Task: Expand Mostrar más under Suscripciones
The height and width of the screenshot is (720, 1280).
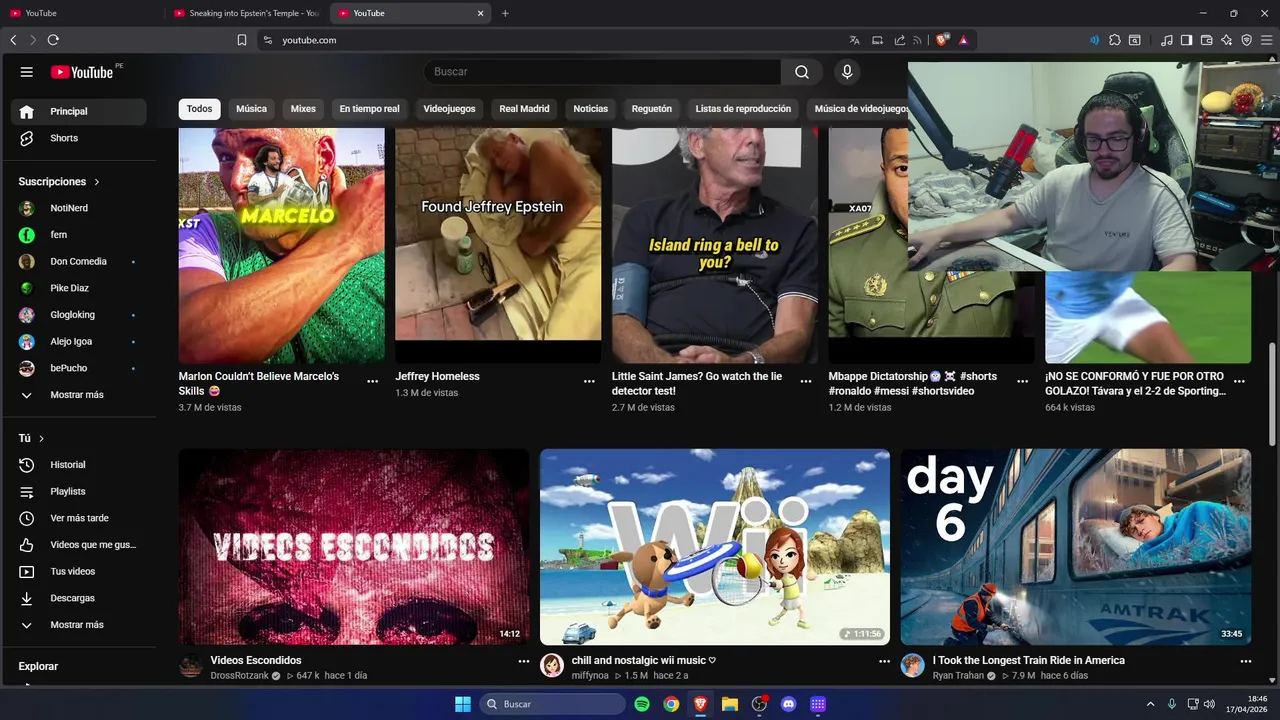Action: coord(78,395)
